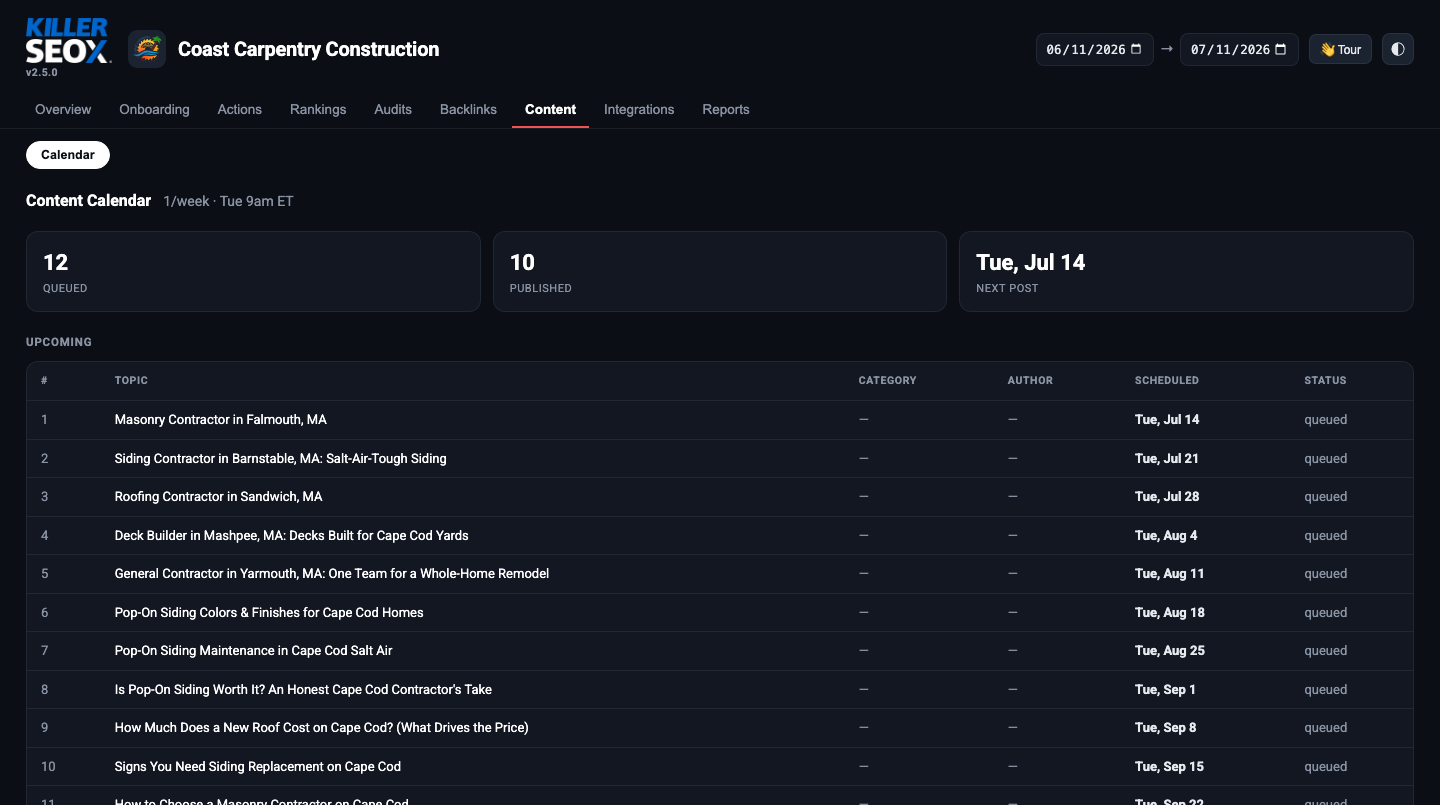Click the 1/week · Tue 9am ET schedule text
Image resolution: width=1440 pixels, height=805 pixels.
228,201
